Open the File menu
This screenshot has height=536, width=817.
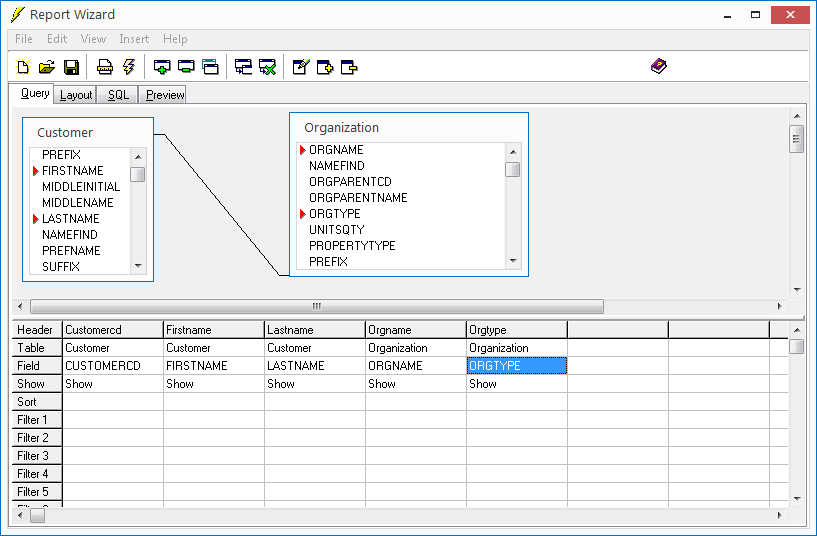[x=24, y=39]
